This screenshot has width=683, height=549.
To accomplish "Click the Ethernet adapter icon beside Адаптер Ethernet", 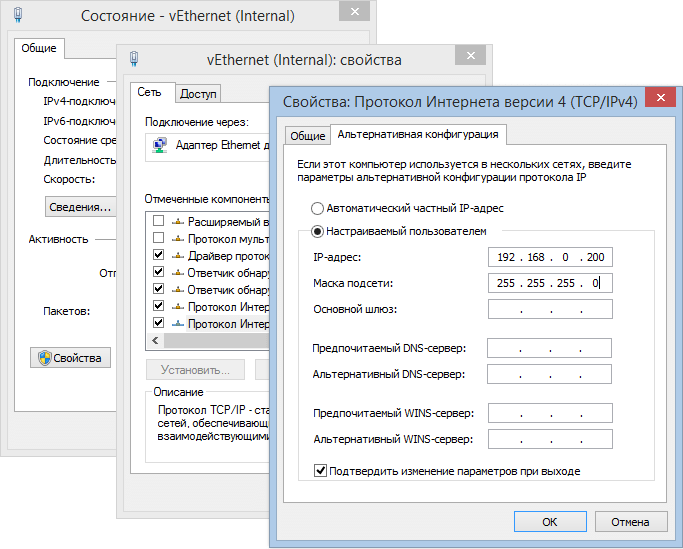I will pos(159,145).
